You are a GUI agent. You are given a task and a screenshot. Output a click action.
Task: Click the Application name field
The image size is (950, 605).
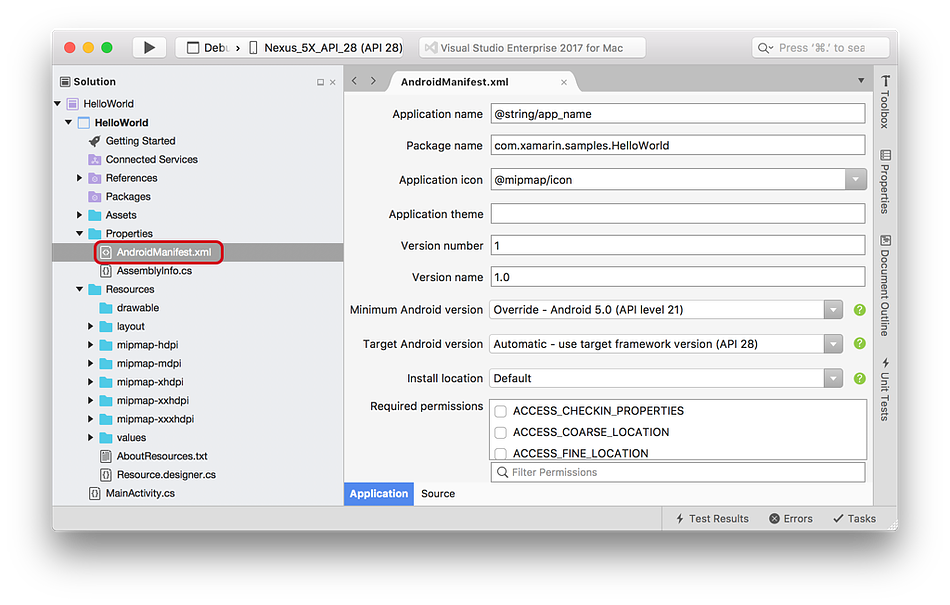point(677,113)
